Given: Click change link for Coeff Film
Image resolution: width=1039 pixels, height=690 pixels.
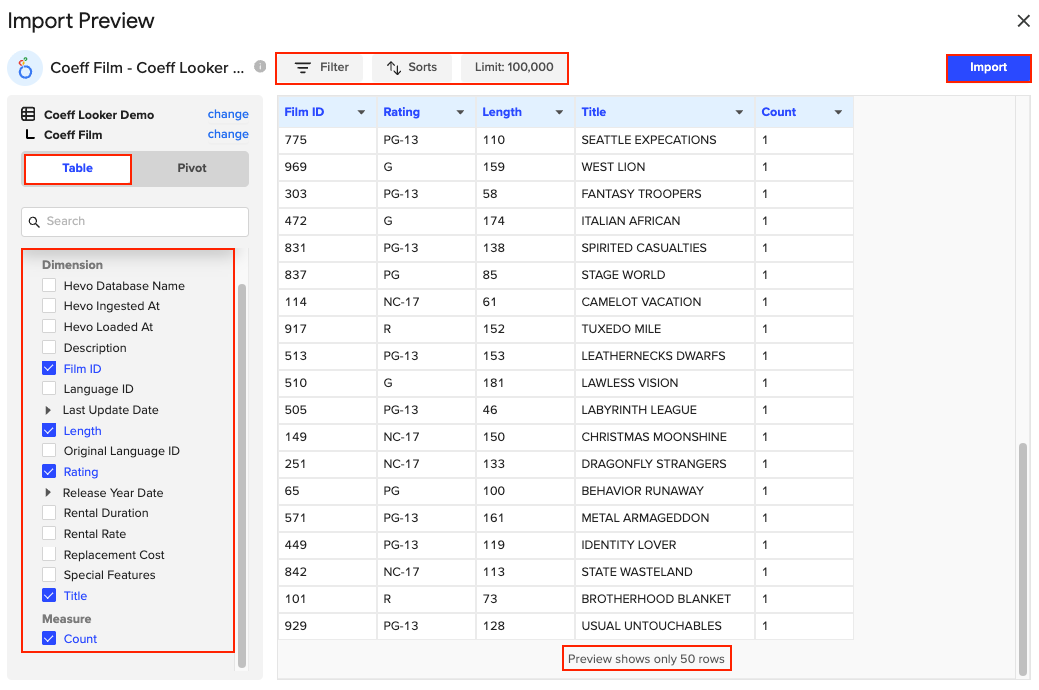Looking at the screenshot, I should [228, 134].
